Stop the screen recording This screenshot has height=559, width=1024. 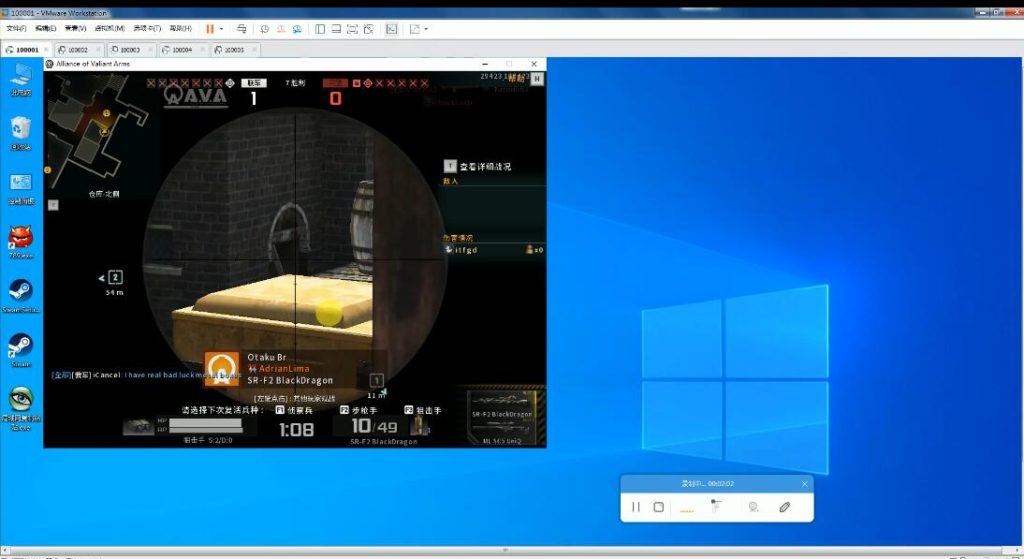pyautogui.click(x=659, y=507)
